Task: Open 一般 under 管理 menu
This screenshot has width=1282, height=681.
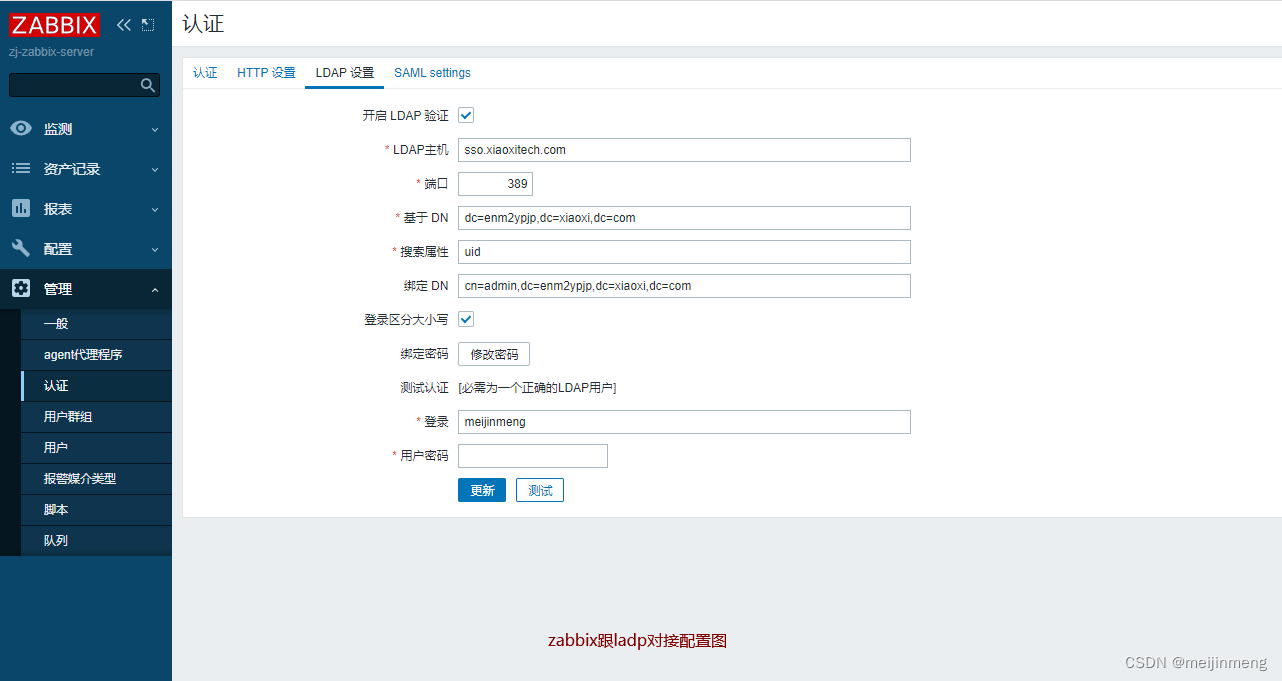Action: (96, 324)
